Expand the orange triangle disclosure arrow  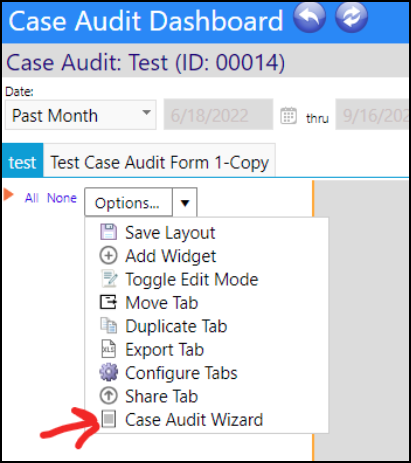click(8, 194)
